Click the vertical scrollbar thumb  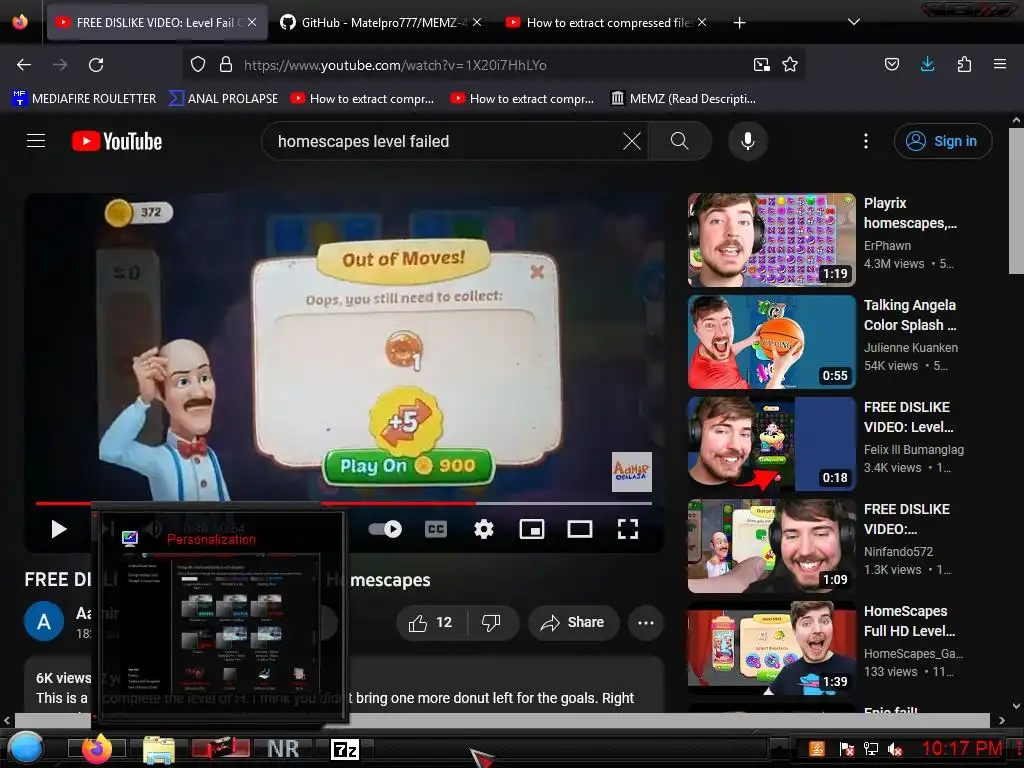coord(1016,201)
